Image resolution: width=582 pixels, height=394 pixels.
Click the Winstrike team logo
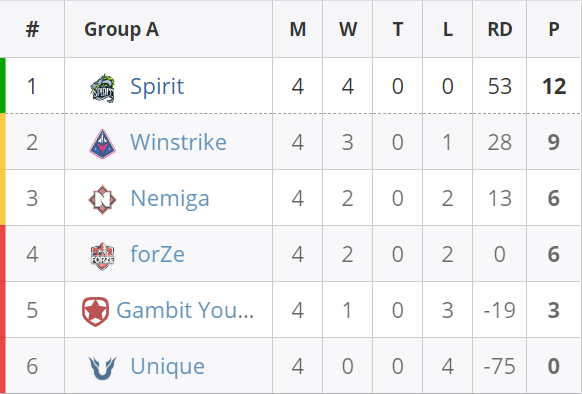tap(102, 144)
